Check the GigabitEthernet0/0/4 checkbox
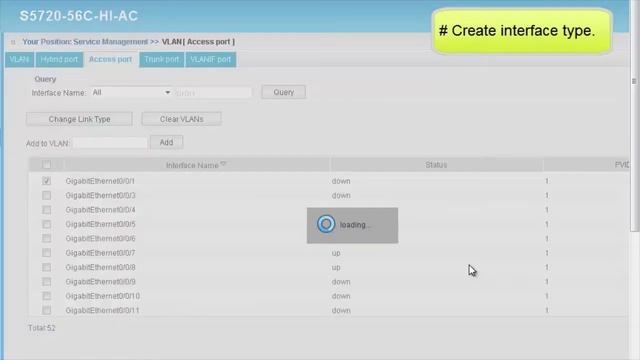The image size is (640, 360). 47,210
